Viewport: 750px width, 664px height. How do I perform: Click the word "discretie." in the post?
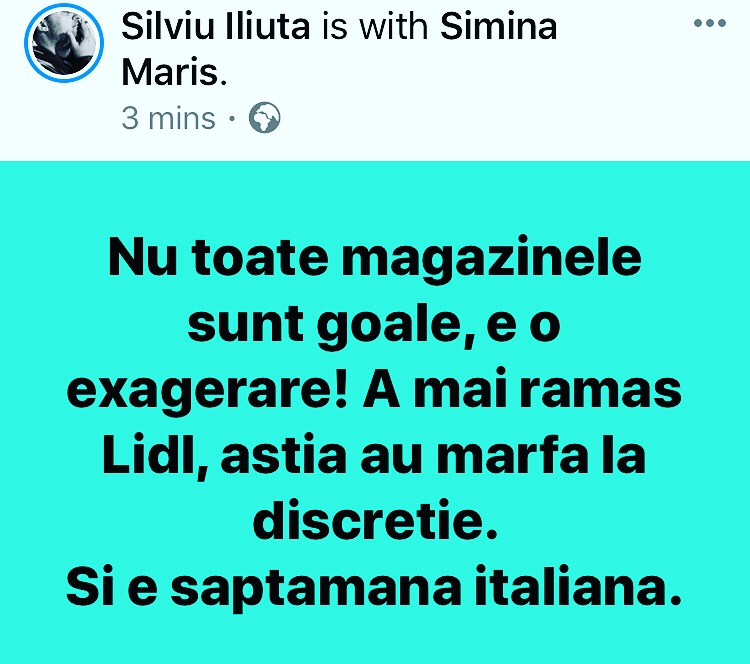[375, 520]
